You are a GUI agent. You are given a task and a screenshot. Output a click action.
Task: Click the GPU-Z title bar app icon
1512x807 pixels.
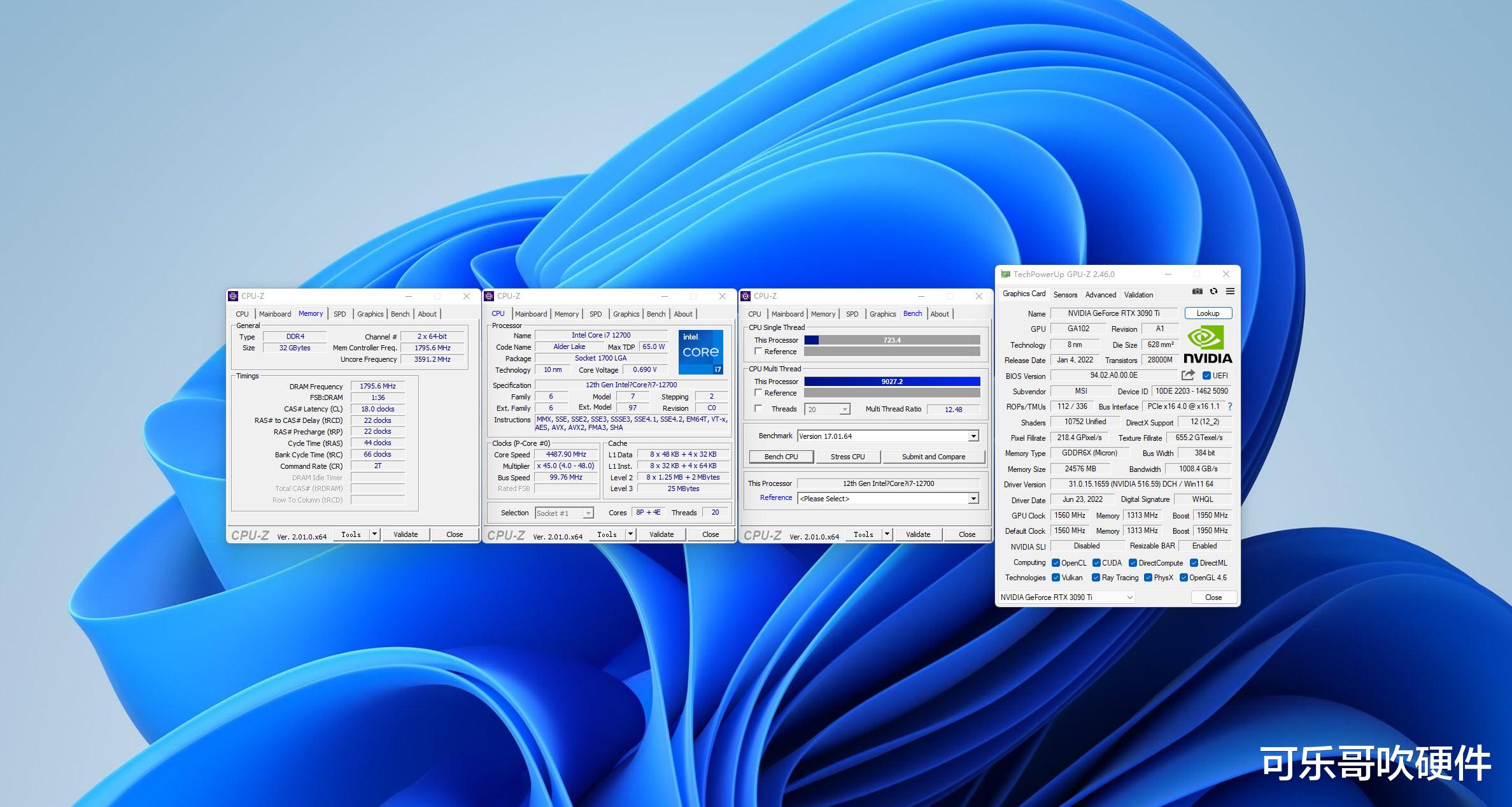pyautogui.click(x=1005, y=275)
